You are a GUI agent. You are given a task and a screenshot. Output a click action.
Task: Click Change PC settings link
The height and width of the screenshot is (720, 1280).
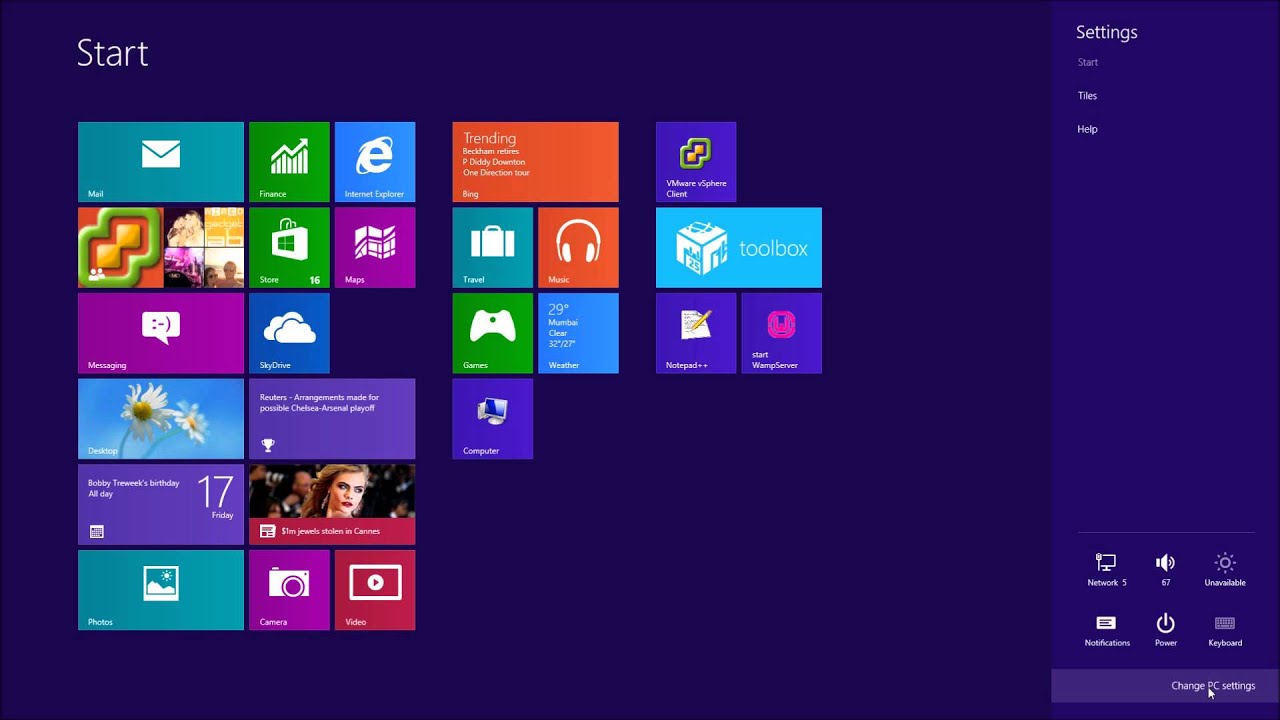1213,686
